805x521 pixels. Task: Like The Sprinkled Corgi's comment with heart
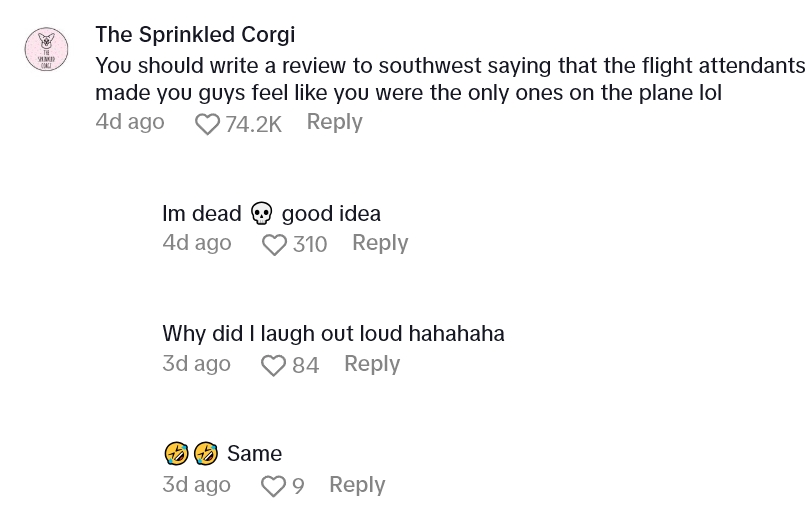coord(207,124)
